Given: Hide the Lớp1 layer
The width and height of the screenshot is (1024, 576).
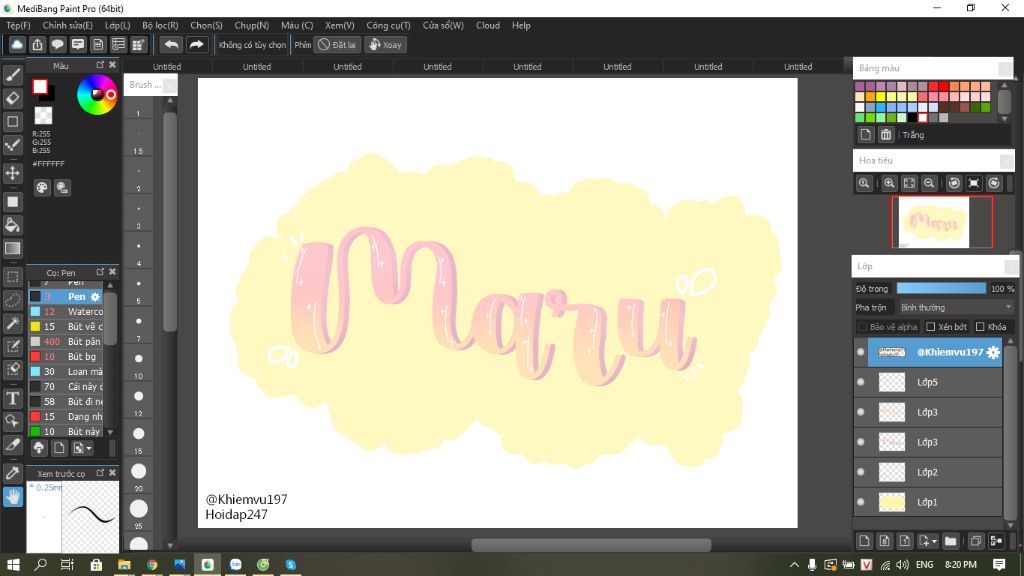Looking at the screenshot, I should pos(861,502).
